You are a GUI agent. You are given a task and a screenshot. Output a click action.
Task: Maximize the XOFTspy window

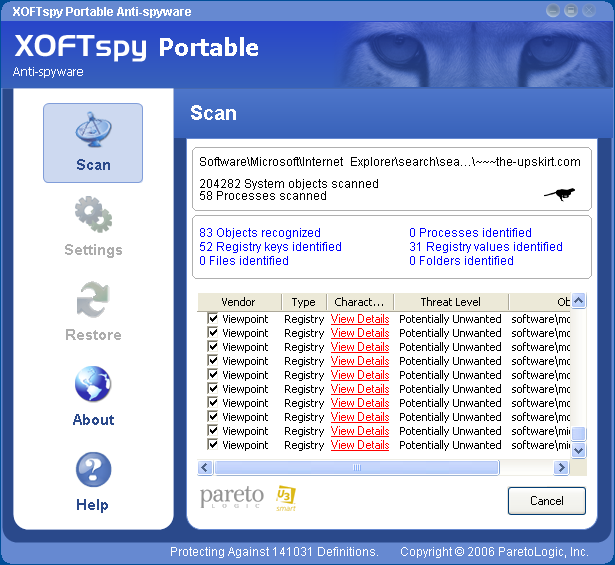[x=571, y=11]
